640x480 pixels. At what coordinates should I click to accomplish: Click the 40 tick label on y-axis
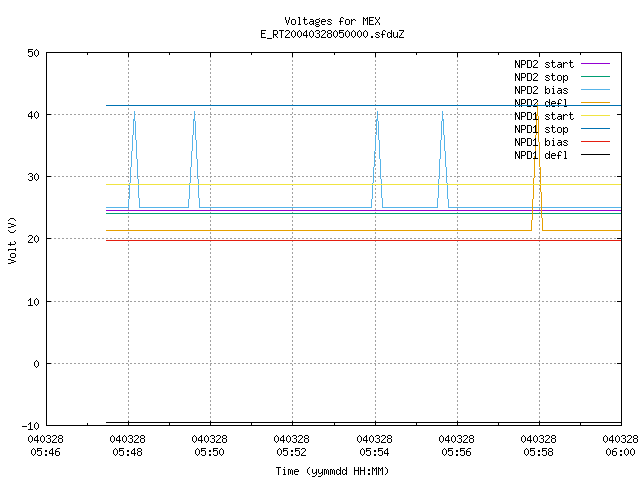33,115
